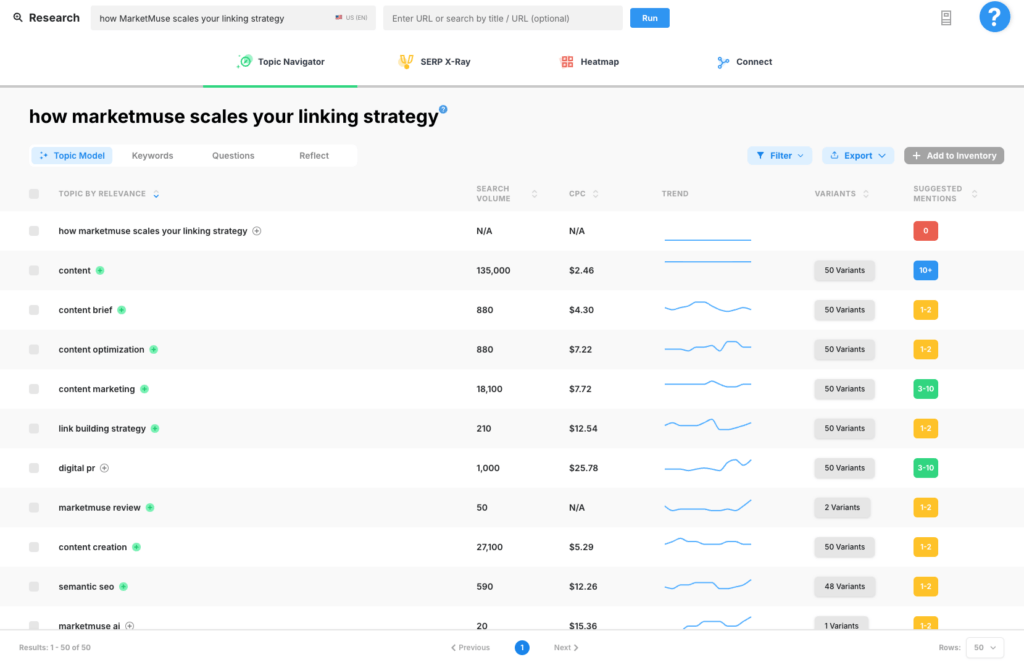Check the 'marketmuse review' row checkbox
This screenshot has height=665, width=1024.
click(34, 508)
